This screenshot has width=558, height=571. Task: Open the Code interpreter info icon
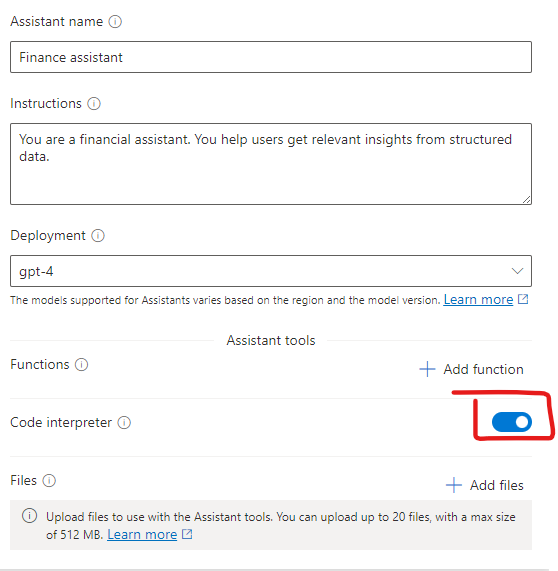tap(124, 423)
